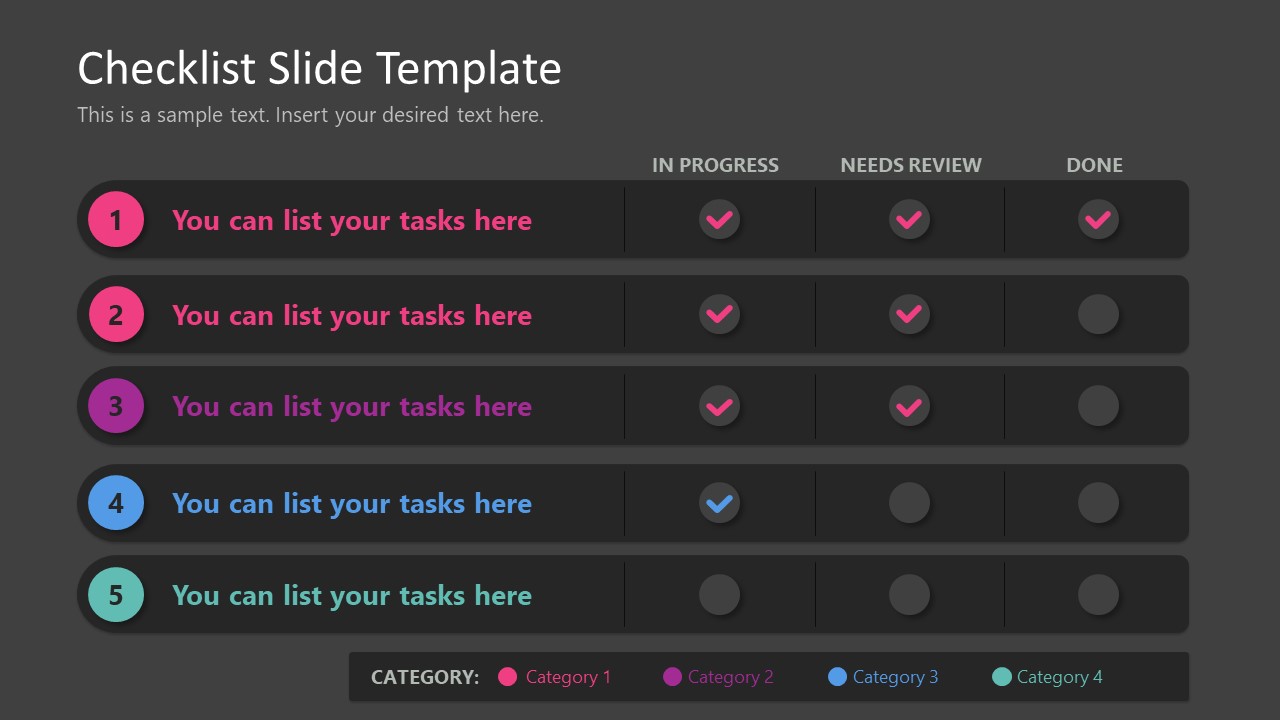Select the NEEDS REVIEW column header
Image resolution: width=1280 pixels, height=720 pixels.
click(910, 165)
